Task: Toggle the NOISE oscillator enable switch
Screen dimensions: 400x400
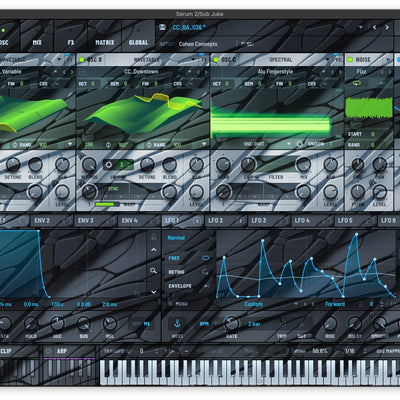Action: pos(350,60)
